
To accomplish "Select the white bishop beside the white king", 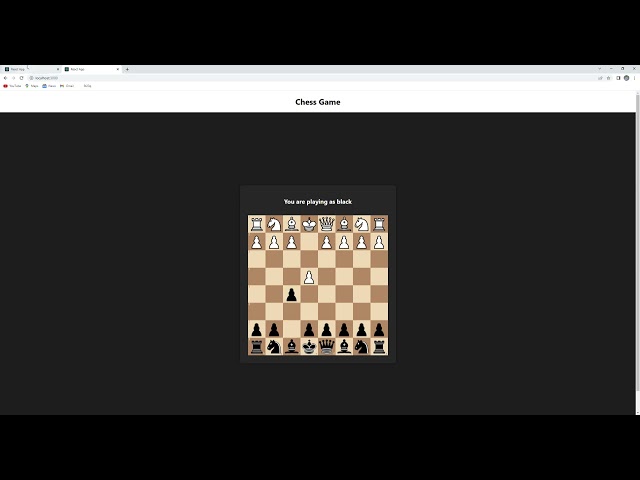I will [292, 224].
